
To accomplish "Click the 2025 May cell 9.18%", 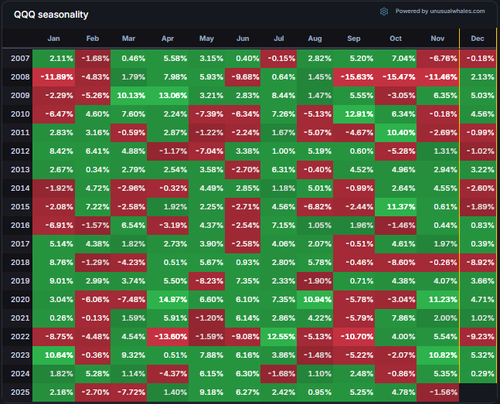I will click(207, 392).
